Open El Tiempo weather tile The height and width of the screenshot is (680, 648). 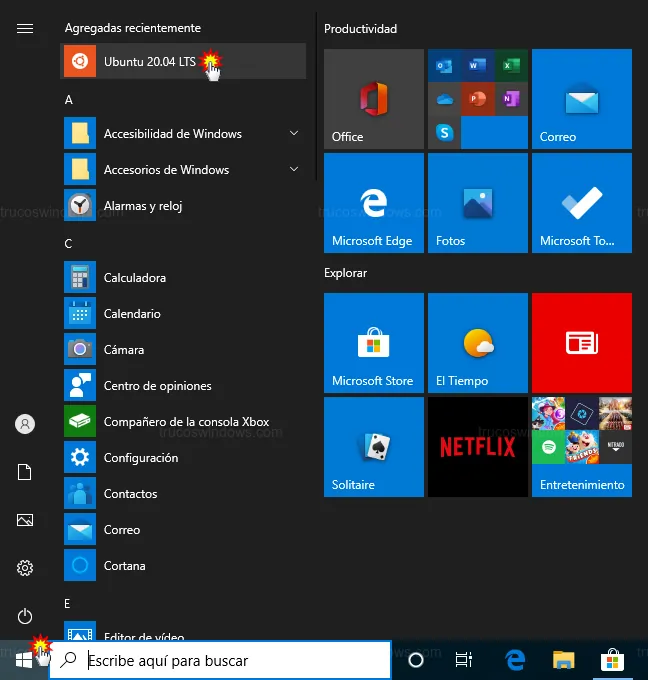click(x=477, y=343)
